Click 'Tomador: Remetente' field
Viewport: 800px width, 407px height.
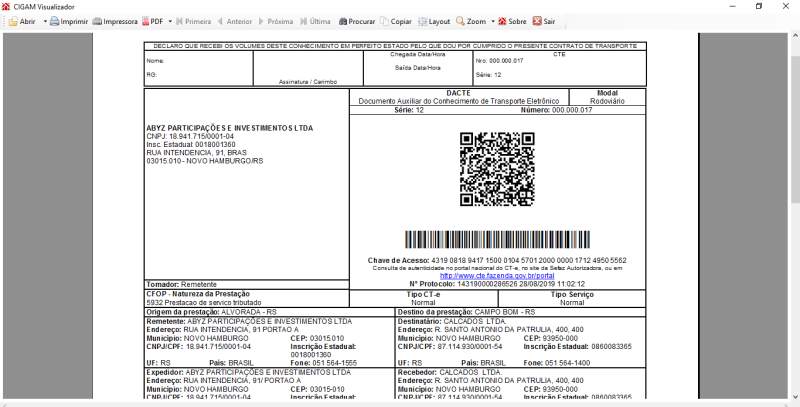click(x=182, y=284)
